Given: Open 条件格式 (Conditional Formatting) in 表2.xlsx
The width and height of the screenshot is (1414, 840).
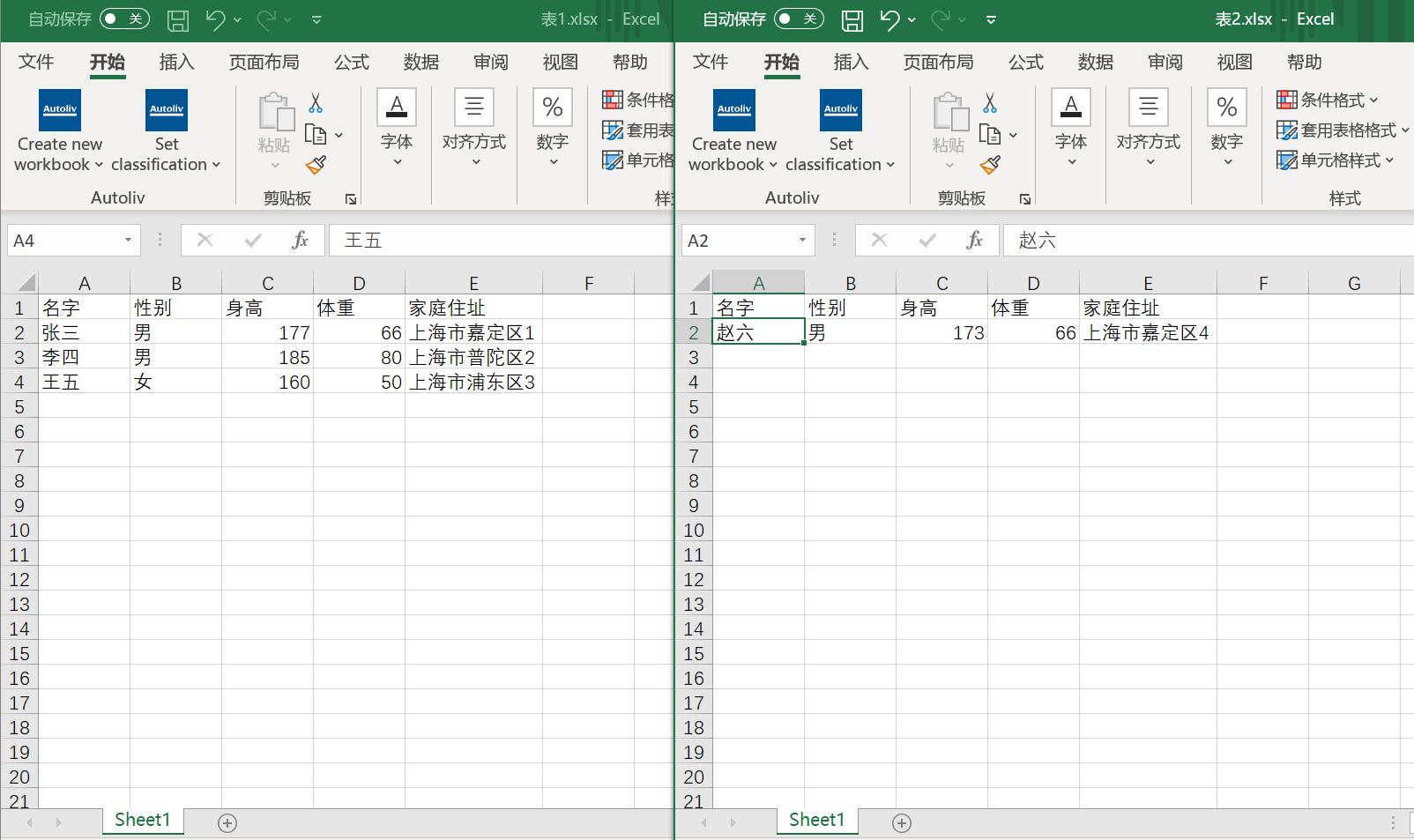Looking at the screenshot, I should pyautogui.click(x=1331, y=100).
